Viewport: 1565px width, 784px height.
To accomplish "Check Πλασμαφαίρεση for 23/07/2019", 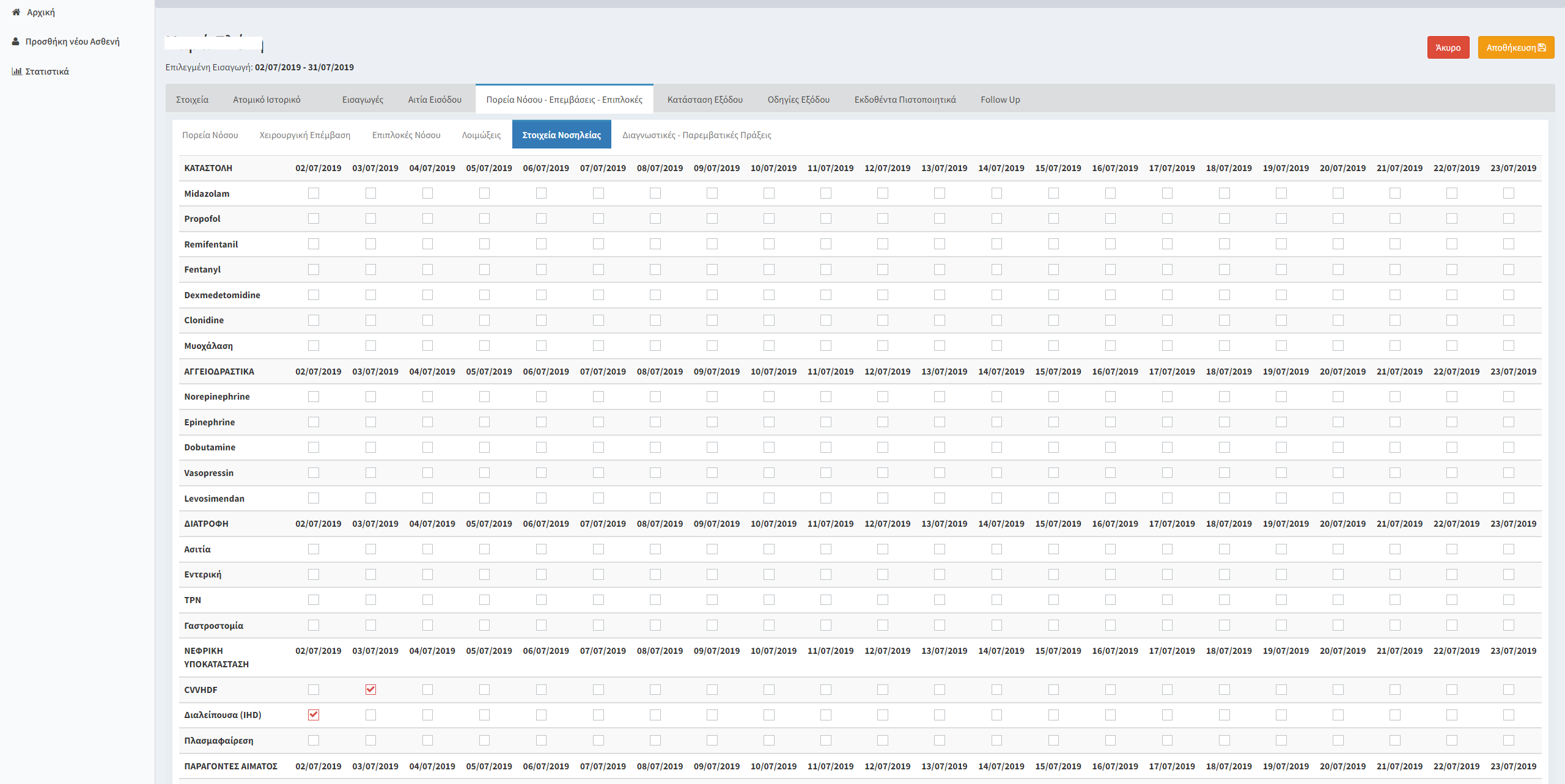I will click(1509, 741).
